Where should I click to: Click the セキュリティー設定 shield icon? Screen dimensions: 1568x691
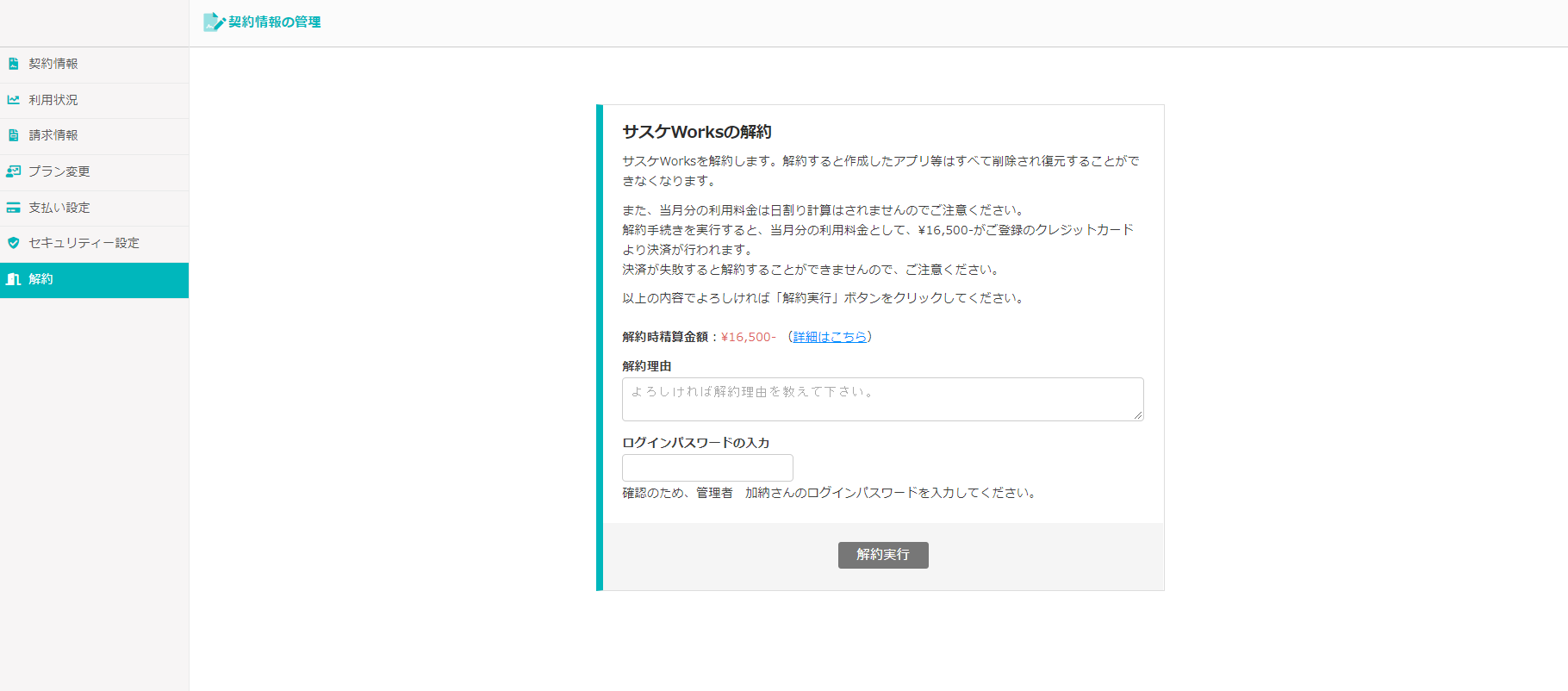tap(13, 243)
